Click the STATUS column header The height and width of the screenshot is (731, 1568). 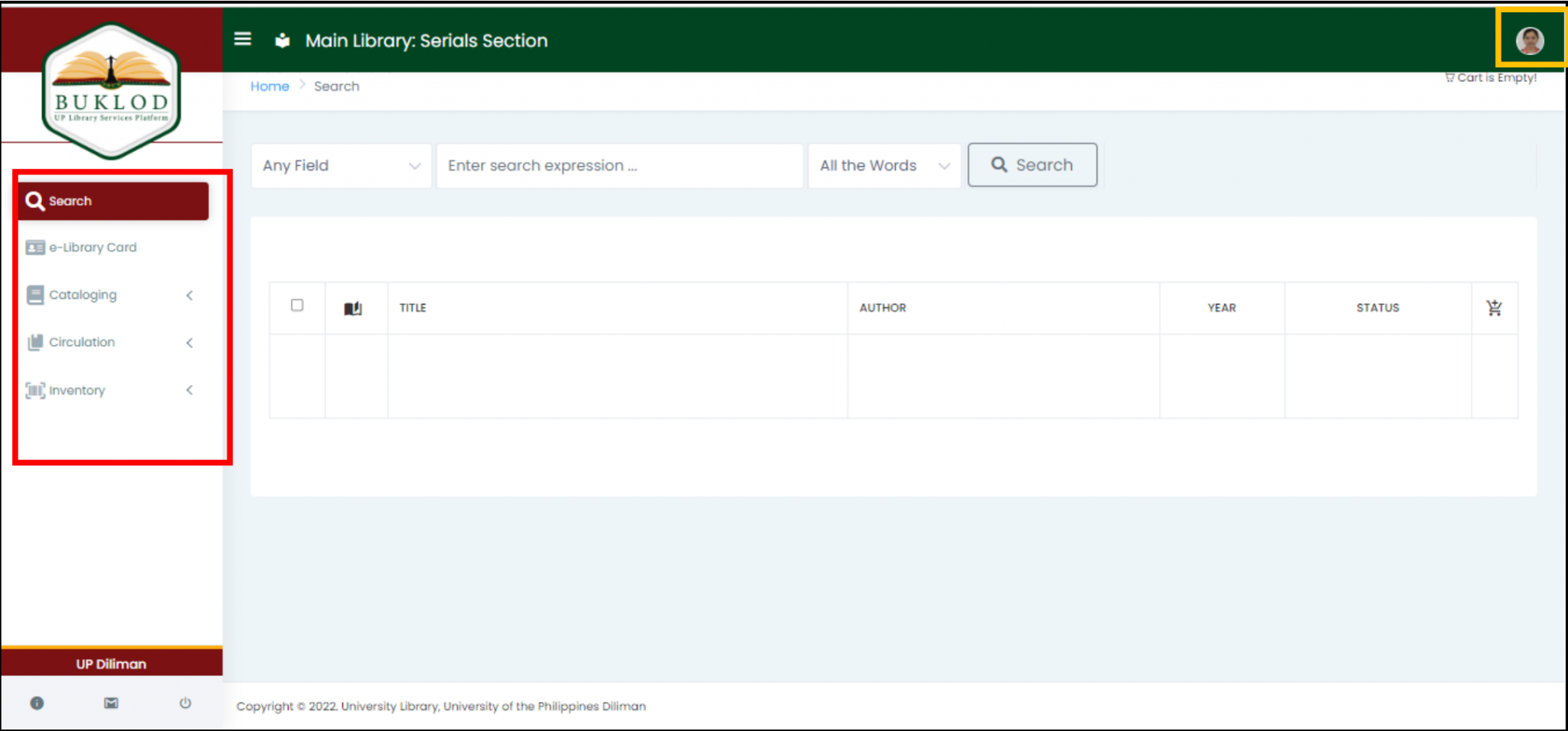[x=1378, y=308]
